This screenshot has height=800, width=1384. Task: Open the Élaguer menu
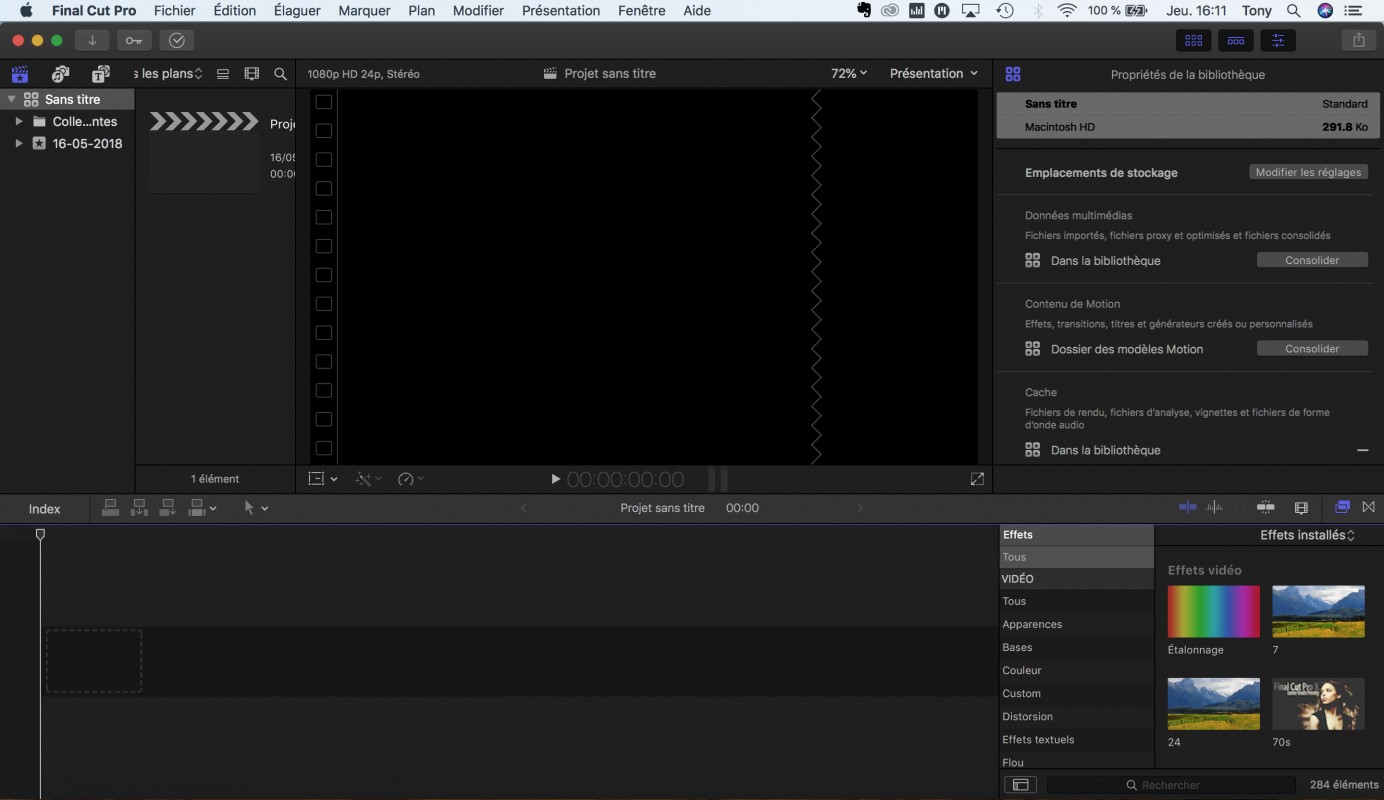[x=297, y=10]
